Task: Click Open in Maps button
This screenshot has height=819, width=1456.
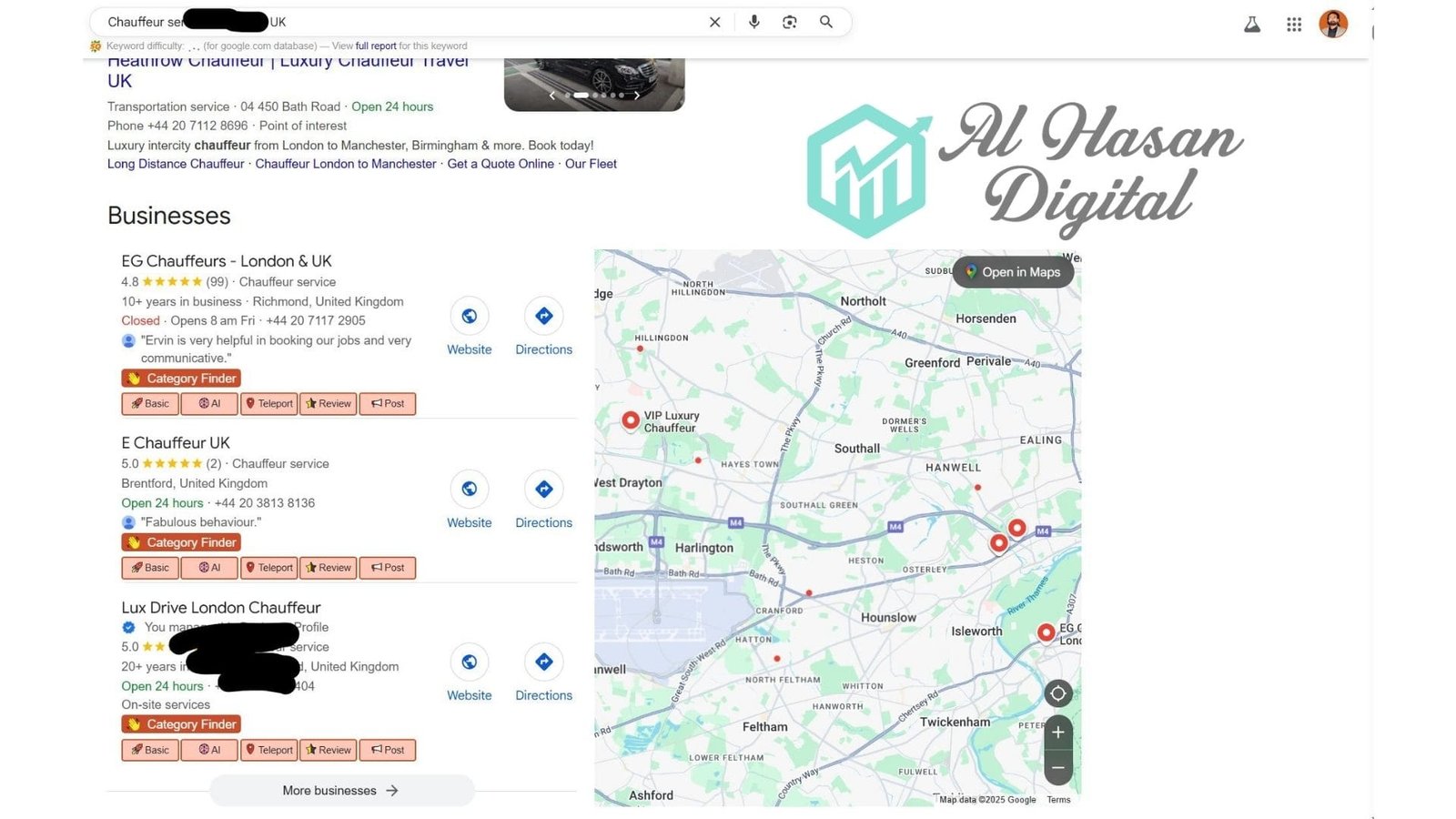Action: point(1012,272)
